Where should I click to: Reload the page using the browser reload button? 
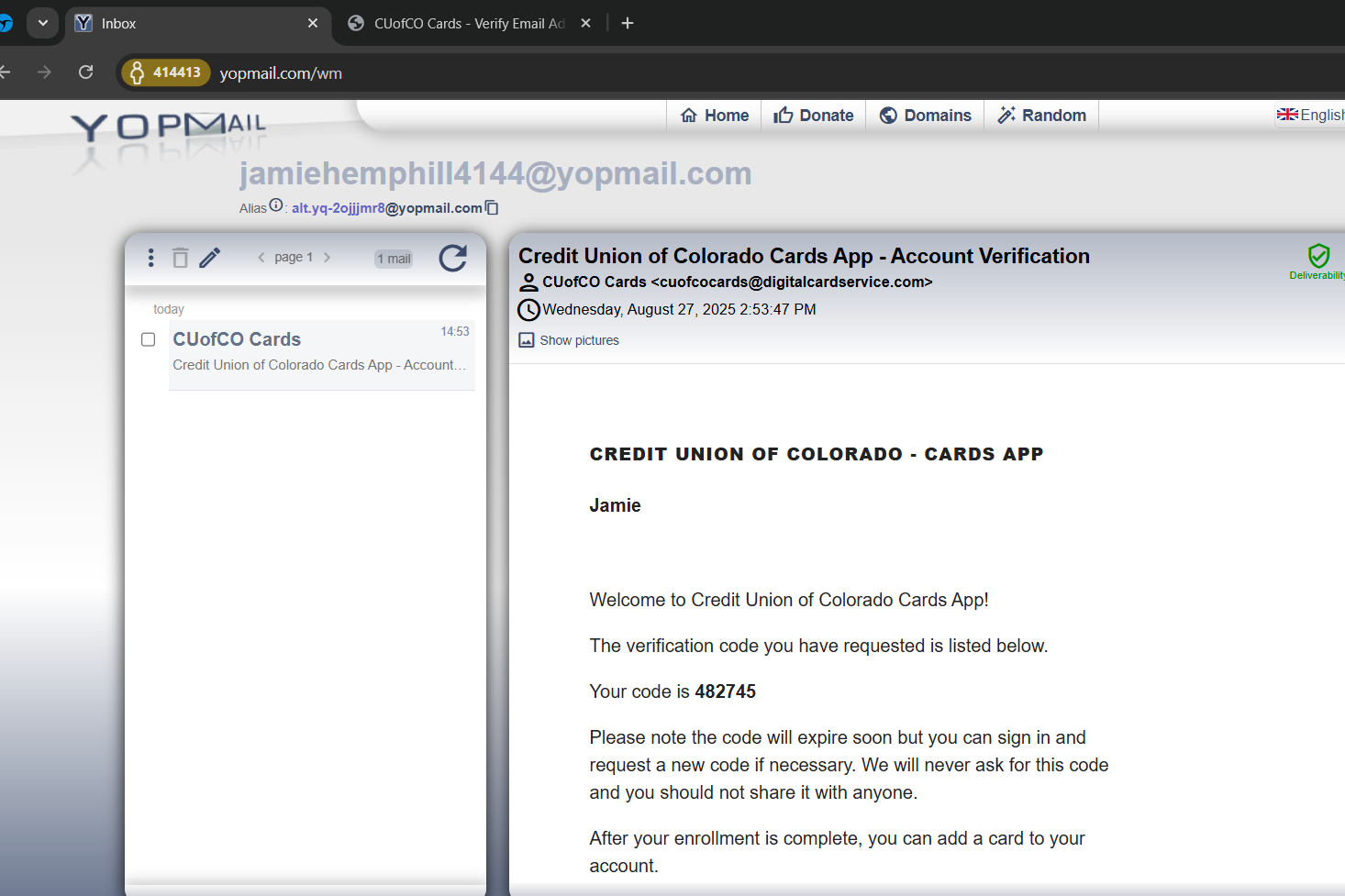(x=86, y=72)
